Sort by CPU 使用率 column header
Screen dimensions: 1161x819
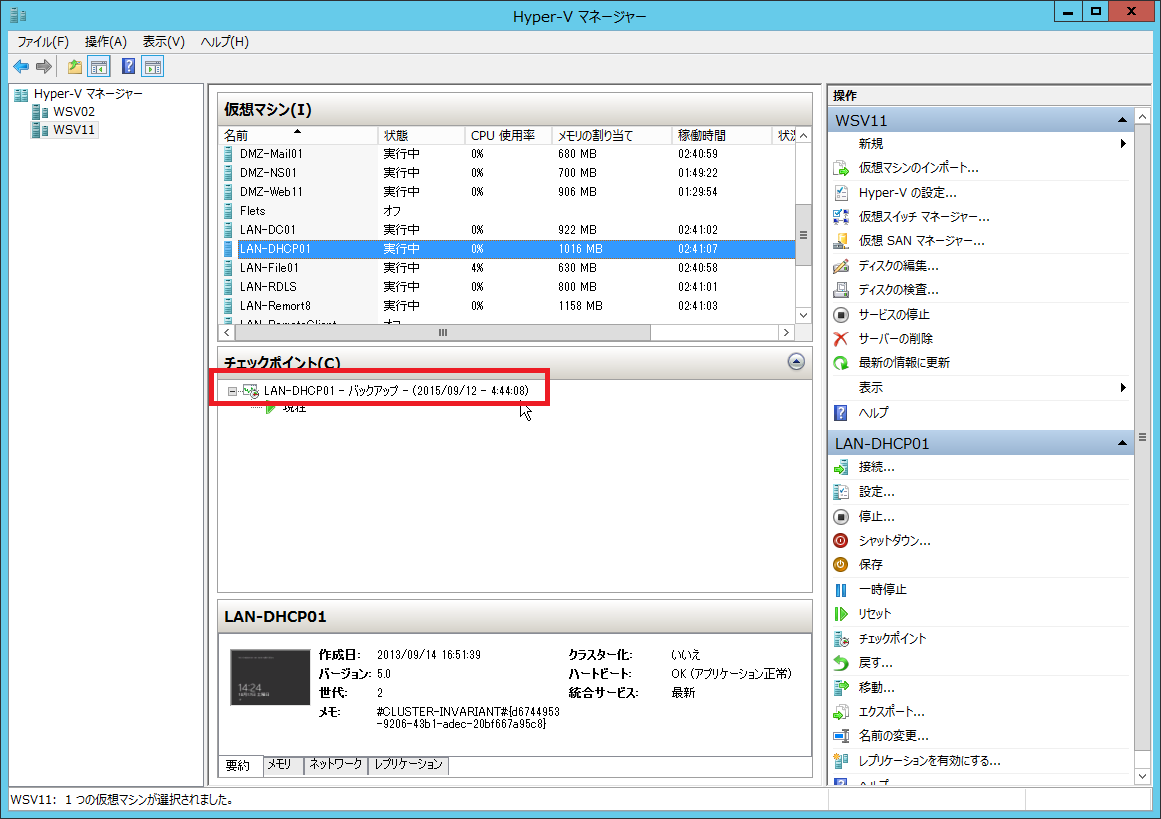point(508,136)
